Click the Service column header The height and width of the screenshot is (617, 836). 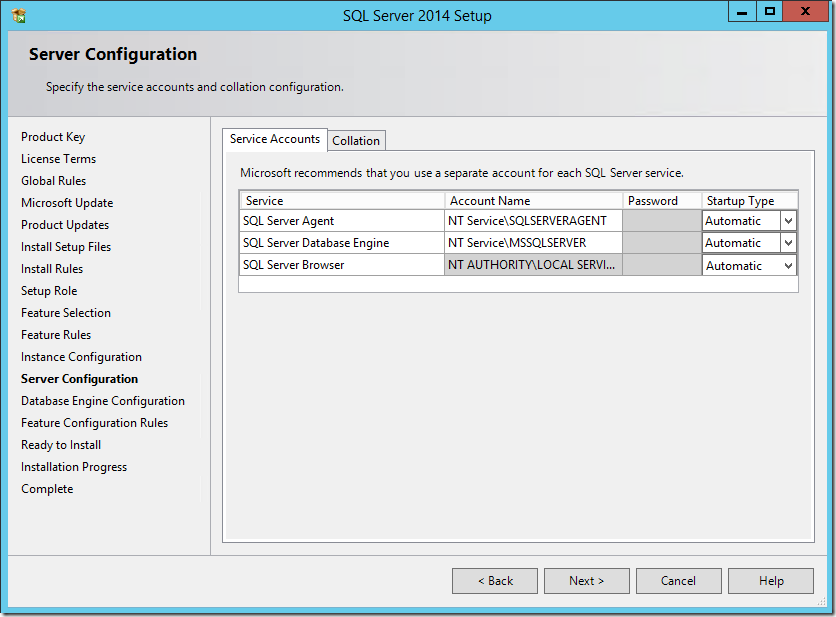pos(342,201)
